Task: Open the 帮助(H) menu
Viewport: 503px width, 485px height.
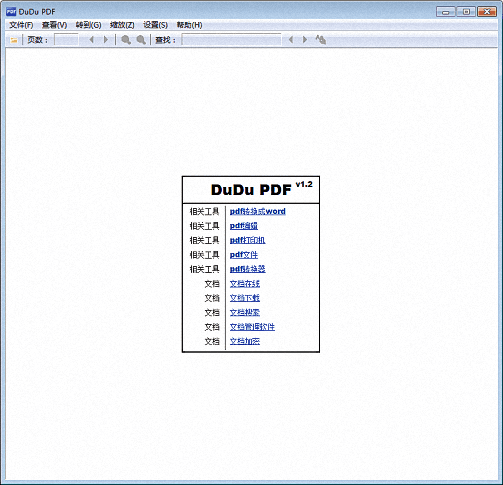Action: point(189,25)
